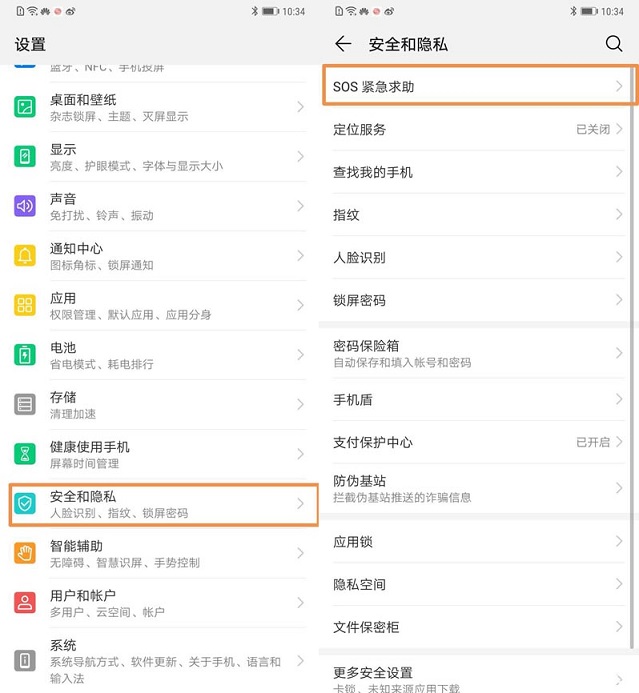Open chevron of 显示 row
This screenshot has width=639, height=693.
[x=300, y=156]
